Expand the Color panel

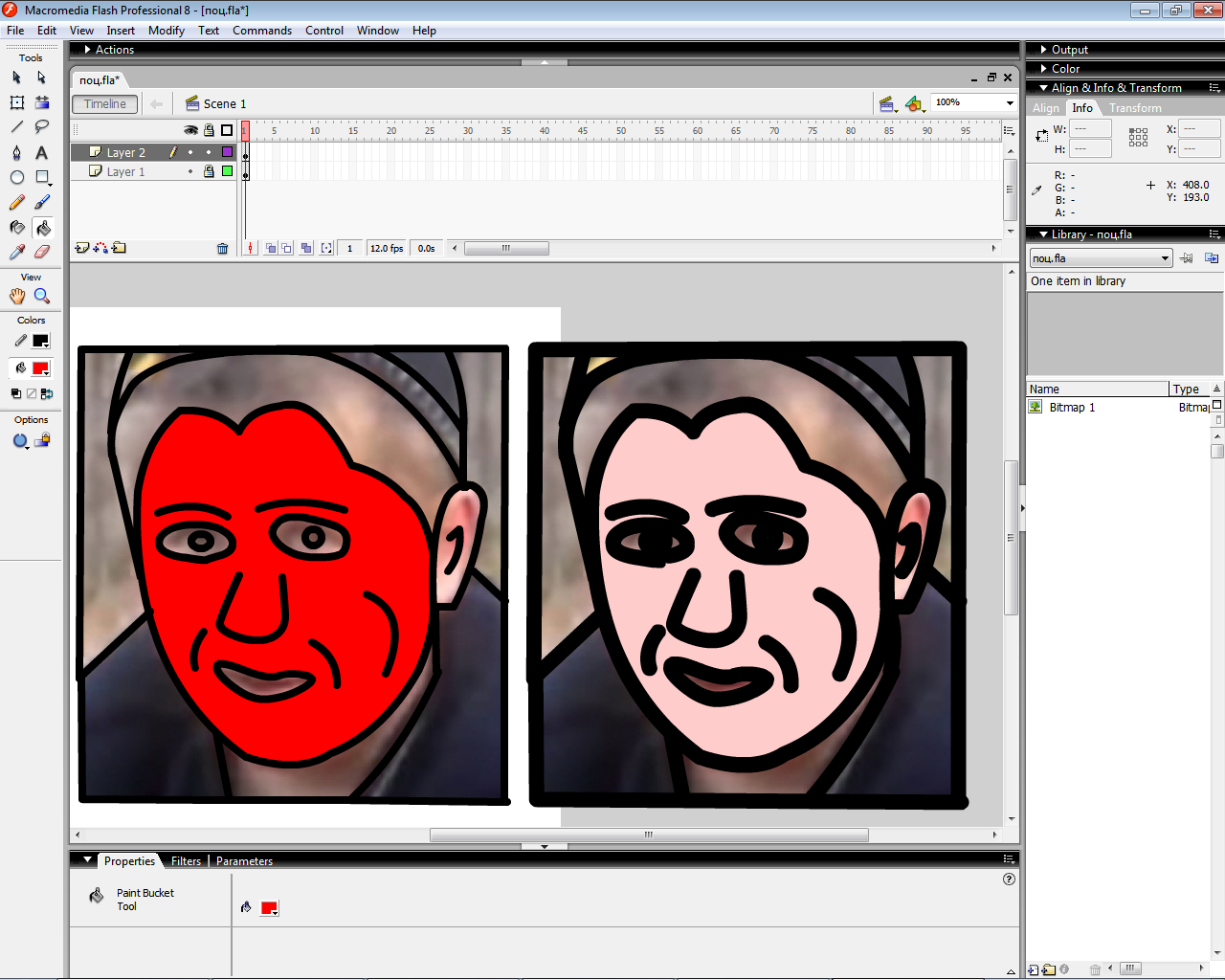1065,69
